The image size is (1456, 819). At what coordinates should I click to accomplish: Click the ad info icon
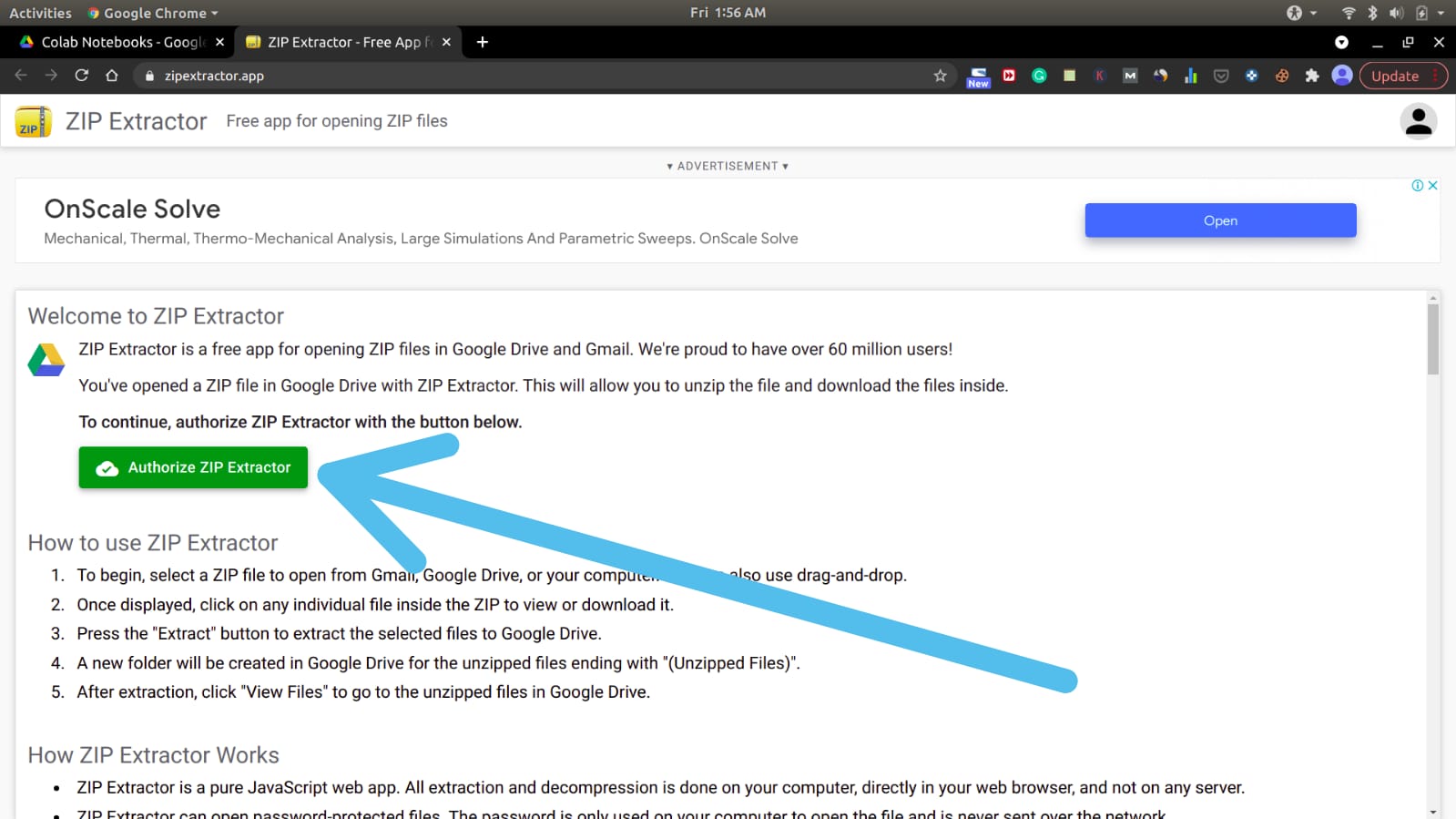coord(1418,185)
